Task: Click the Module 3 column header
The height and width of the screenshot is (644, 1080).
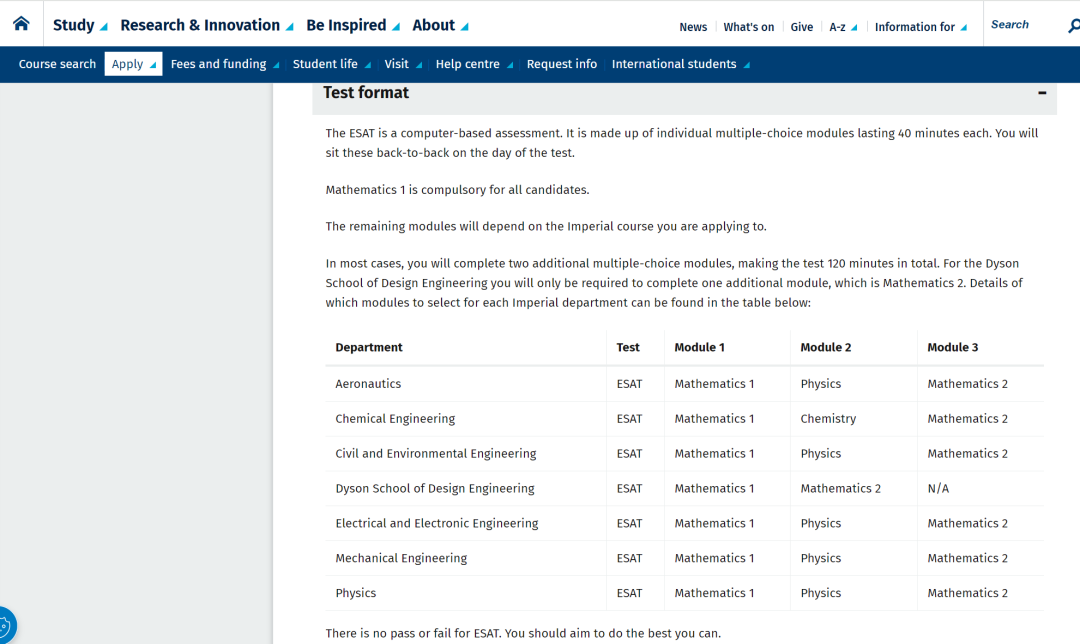Action: point(953,347)
